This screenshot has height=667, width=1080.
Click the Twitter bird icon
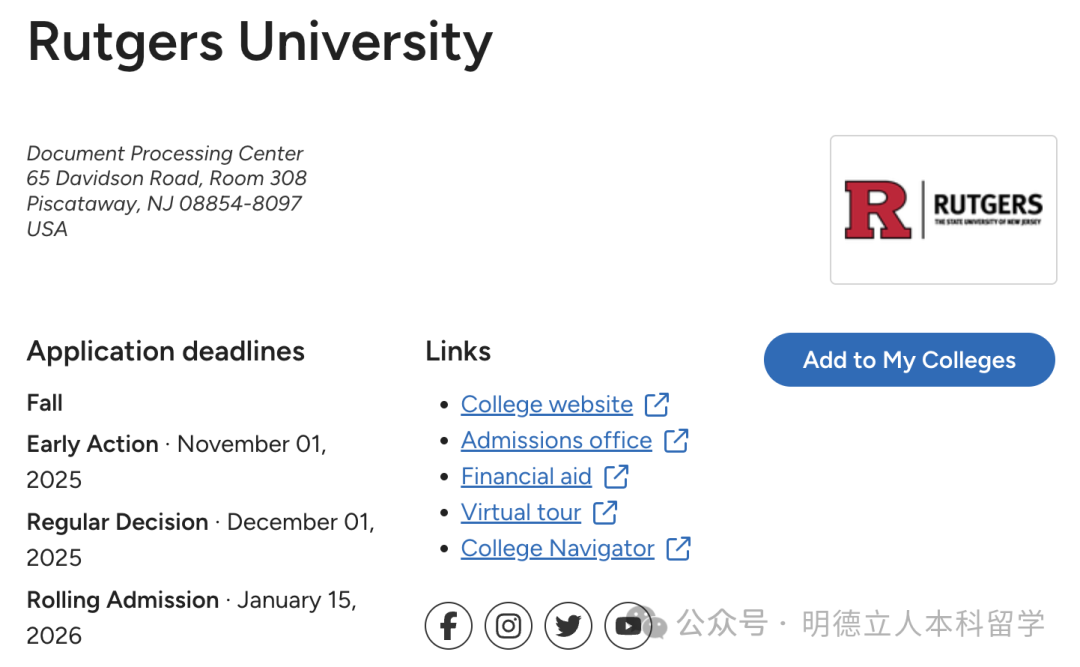click(568, 626)
